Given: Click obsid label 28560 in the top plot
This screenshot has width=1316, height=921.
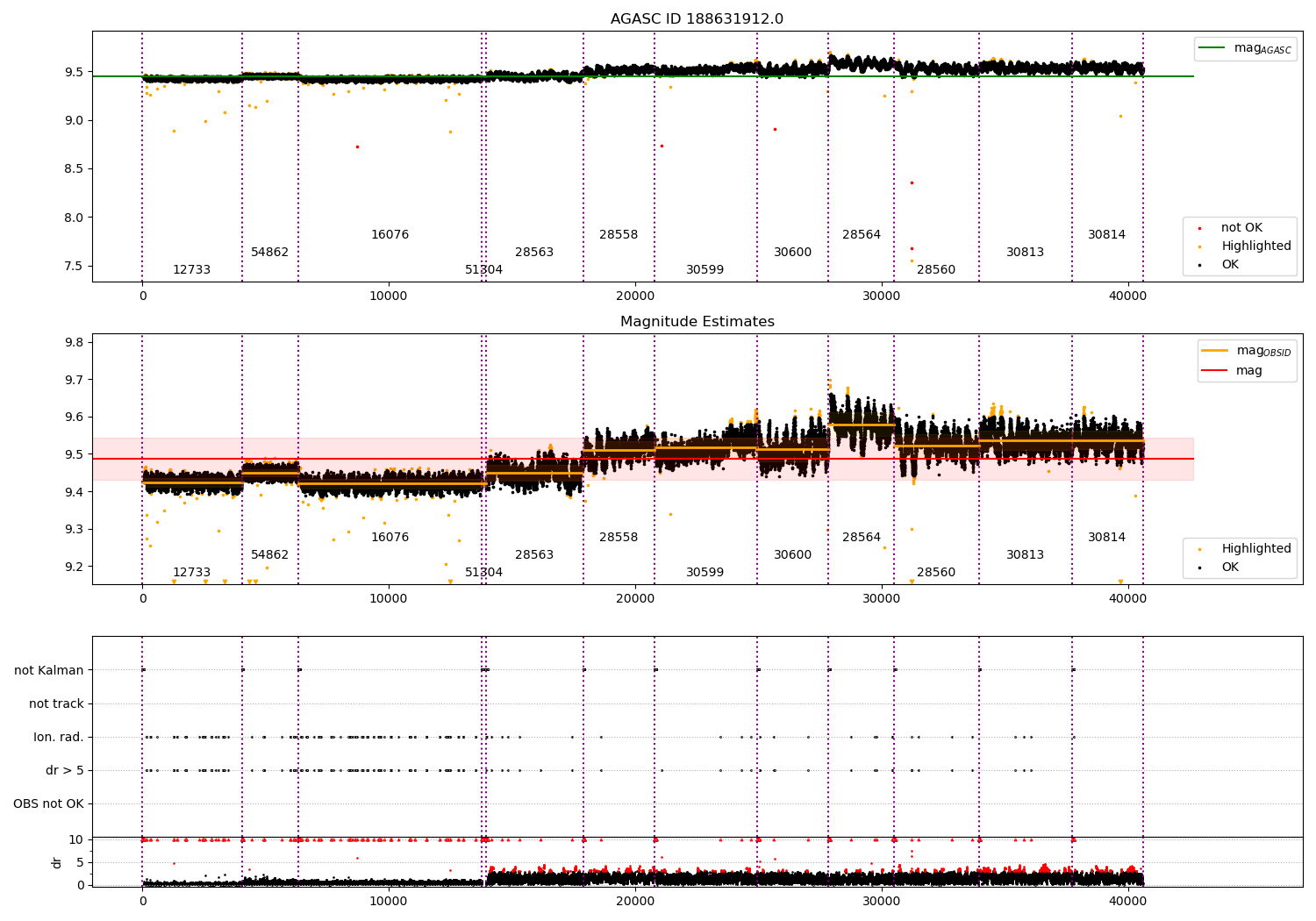Looking at the screenshot, I should [936, 270].
